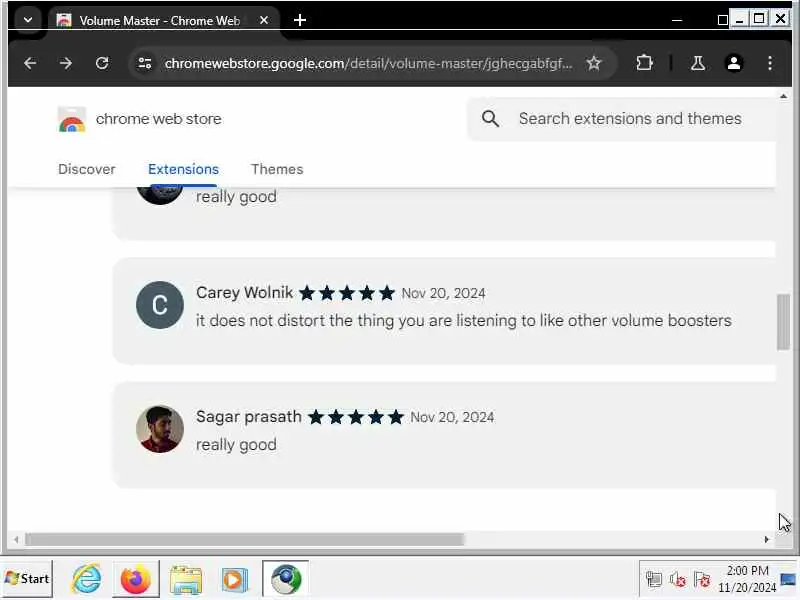Launch Firefox from taskbar
This screenshot has width=800, height=600.
[136, 579]
